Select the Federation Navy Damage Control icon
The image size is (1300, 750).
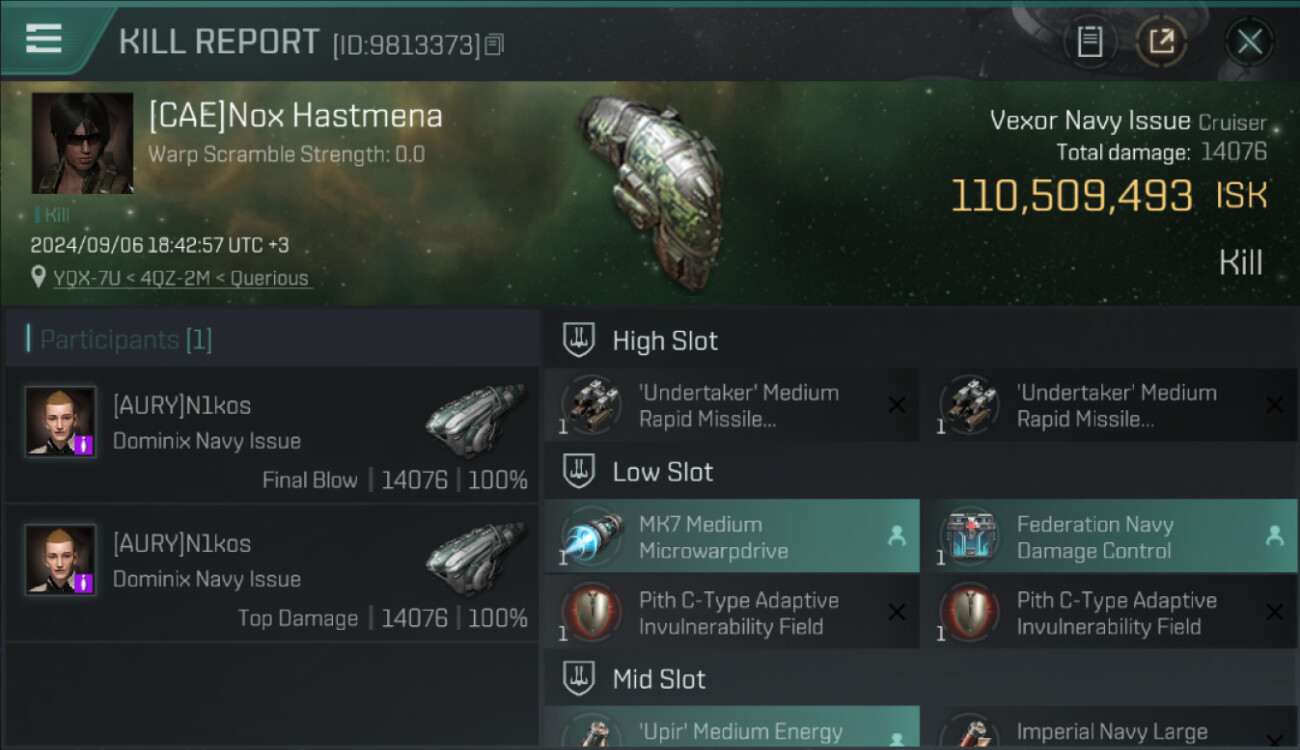[x=969, y=537]
